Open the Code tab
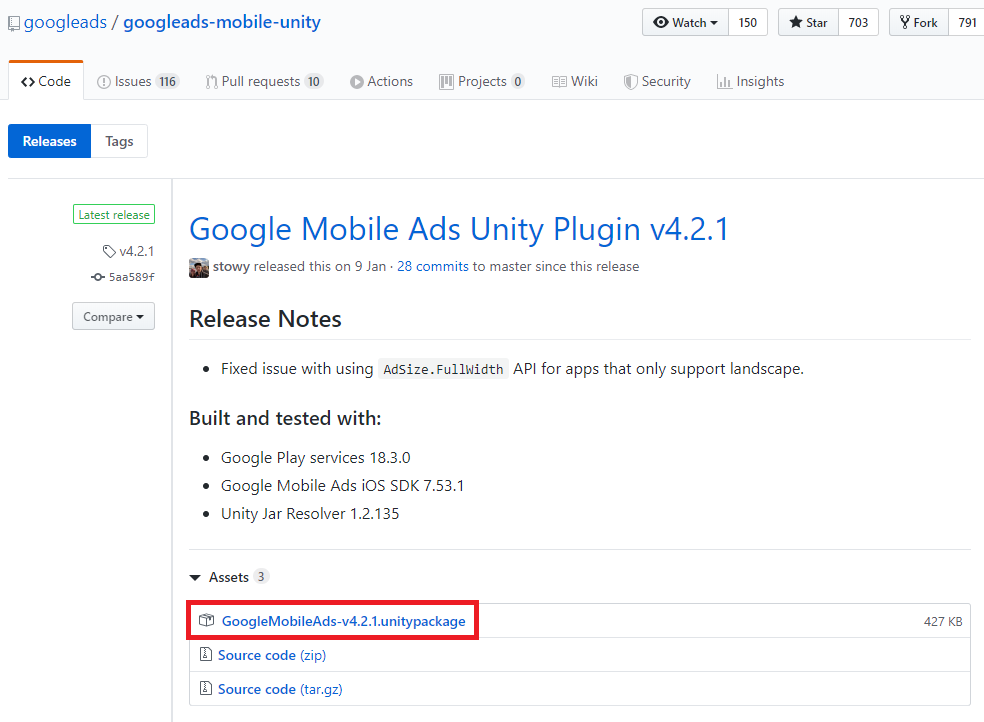The image size is (984, 722). tap(46, 82)
